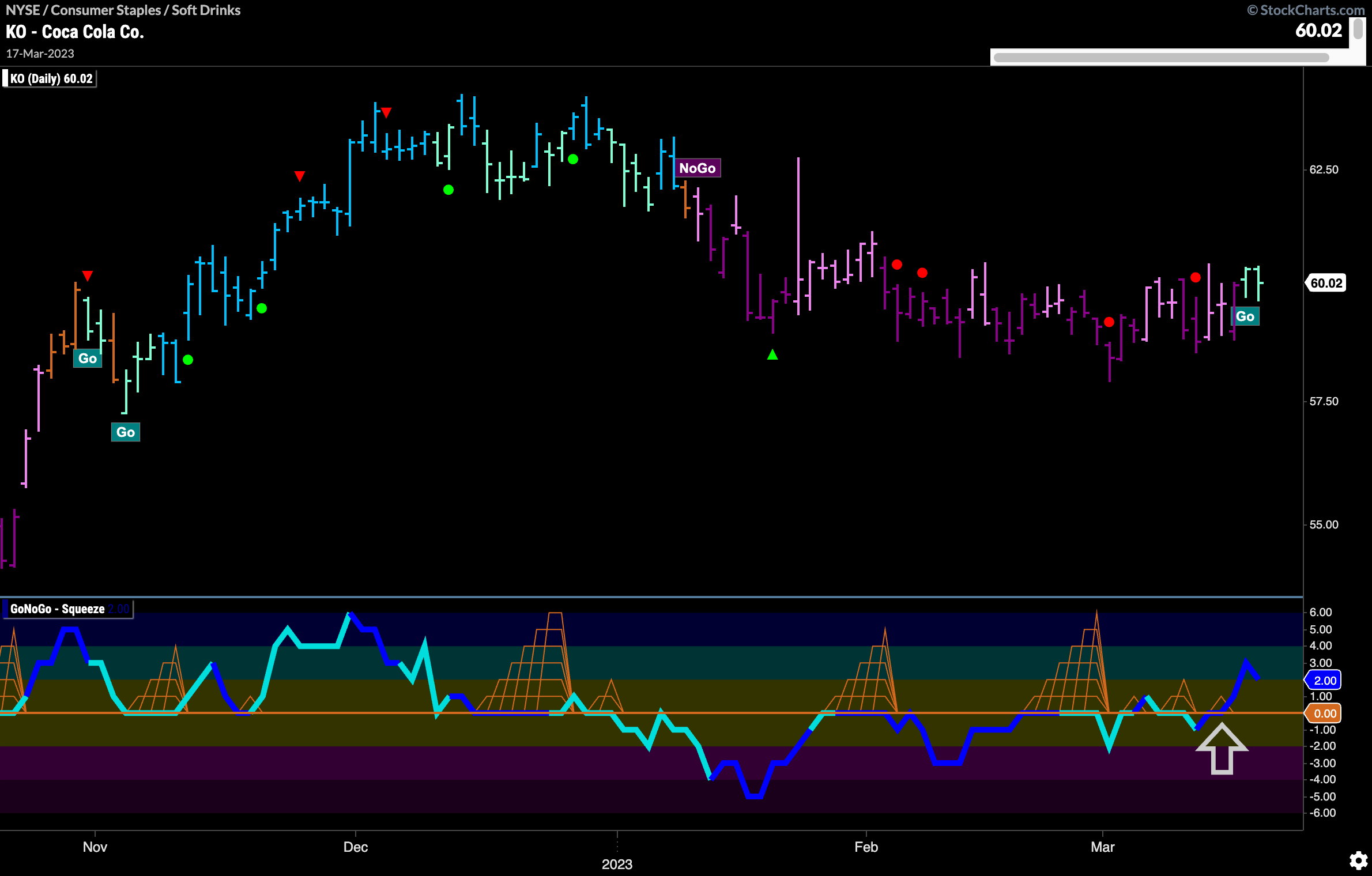
Task: Click the Go label above the 'Nov' axis label
Action: click(x=88, y=358)
